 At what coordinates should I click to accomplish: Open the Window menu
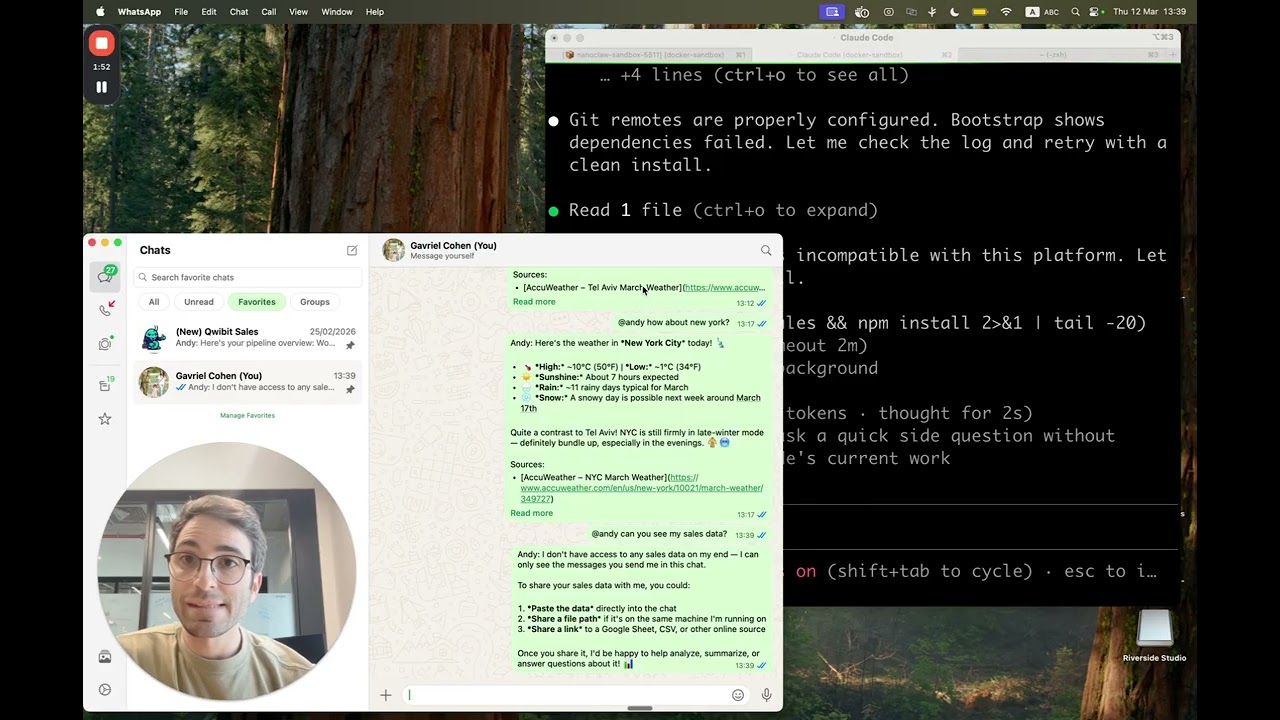[337, 12]
